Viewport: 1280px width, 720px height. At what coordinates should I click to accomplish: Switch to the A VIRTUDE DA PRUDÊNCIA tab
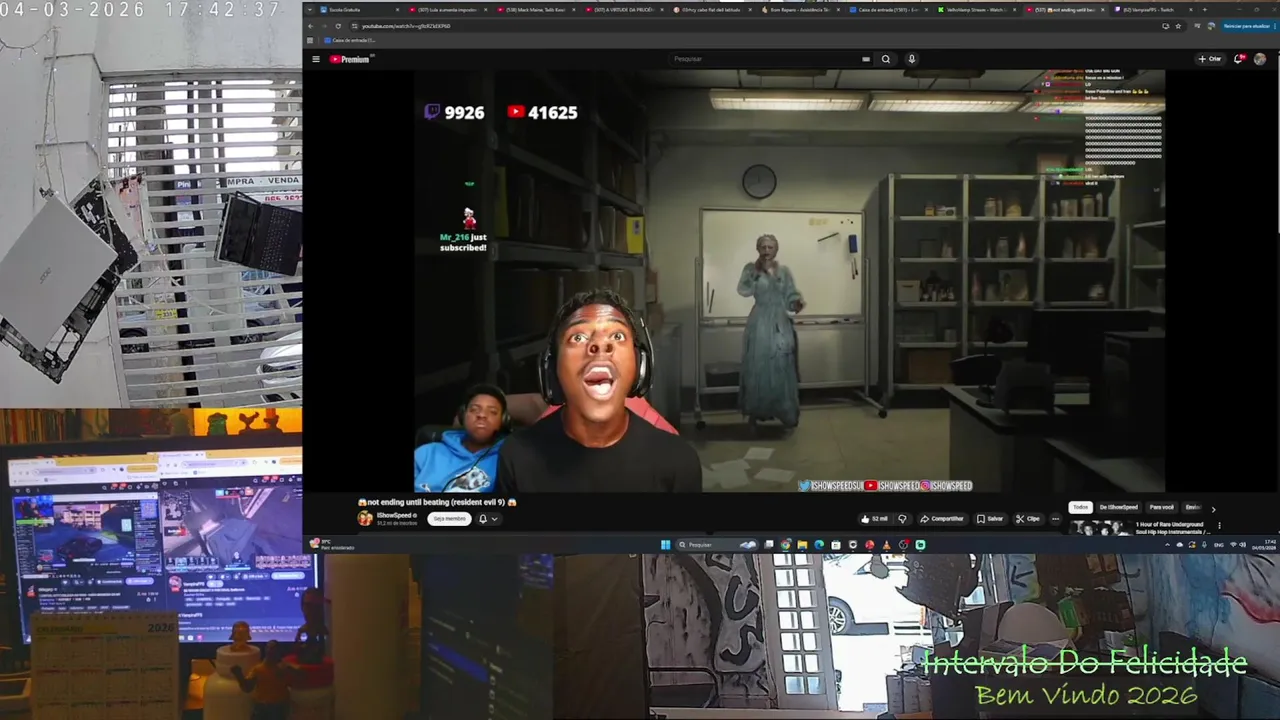[x=623, y=10]
